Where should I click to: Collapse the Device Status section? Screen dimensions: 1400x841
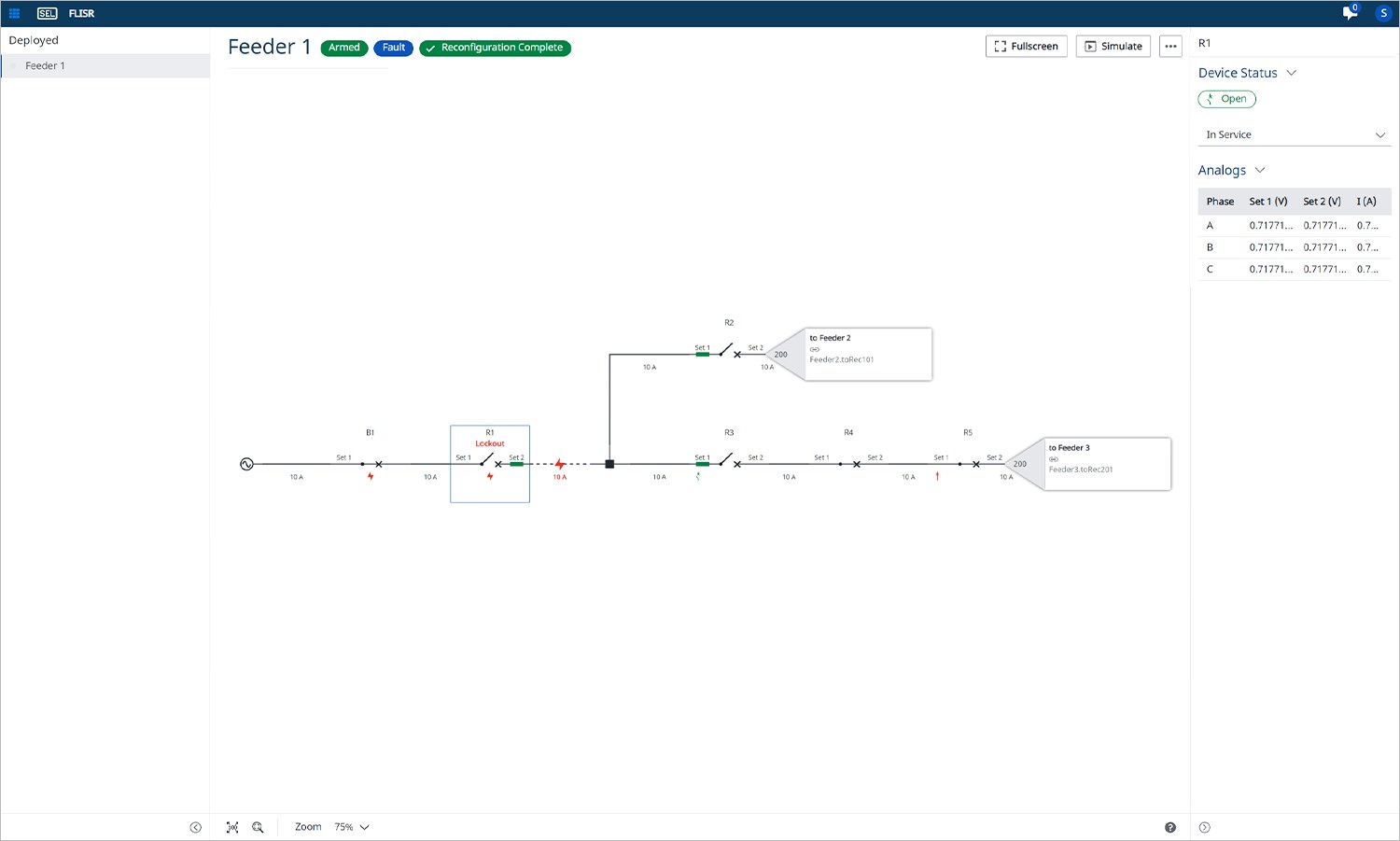(x=1292, y=73)
